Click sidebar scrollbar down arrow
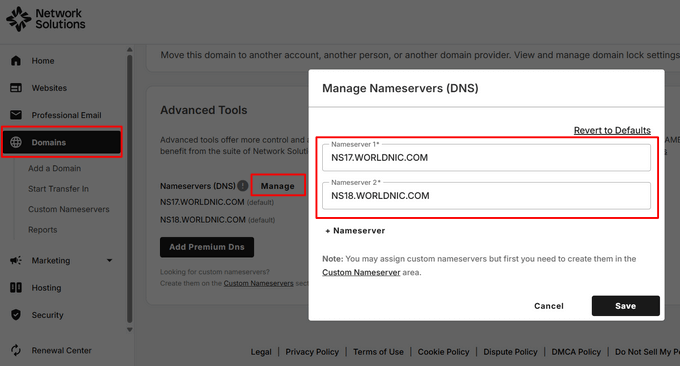This screenshot has width=680, height=366. pos(130,330)
